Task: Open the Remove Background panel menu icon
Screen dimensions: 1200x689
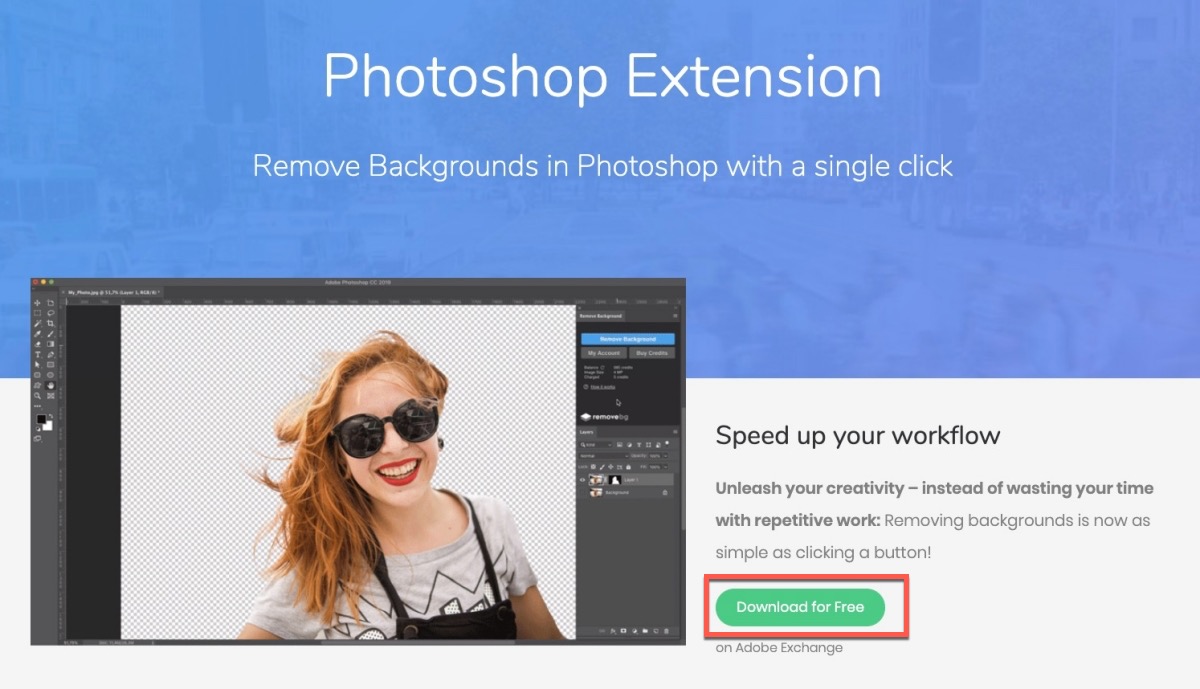Action: click(x=675, y=316)
